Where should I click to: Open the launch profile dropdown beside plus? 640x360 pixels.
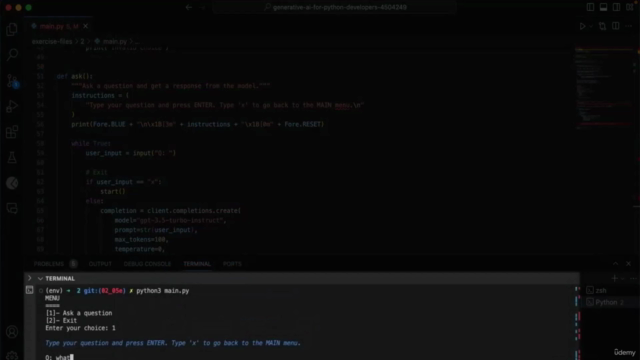tap(622, 278)
